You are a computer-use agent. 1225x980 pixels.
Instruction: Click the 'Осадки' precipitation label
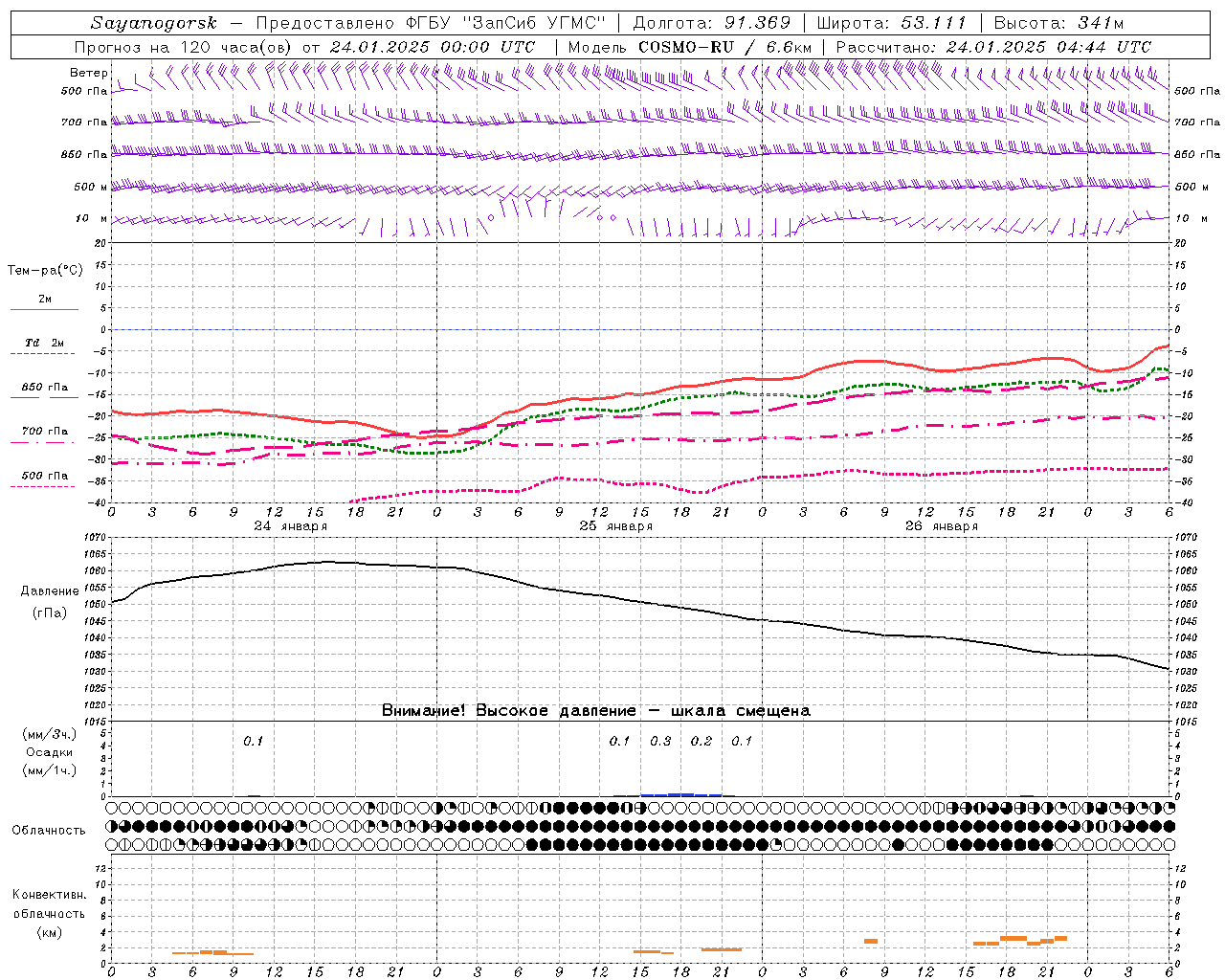pyautogui.click(x=50, y=752)
